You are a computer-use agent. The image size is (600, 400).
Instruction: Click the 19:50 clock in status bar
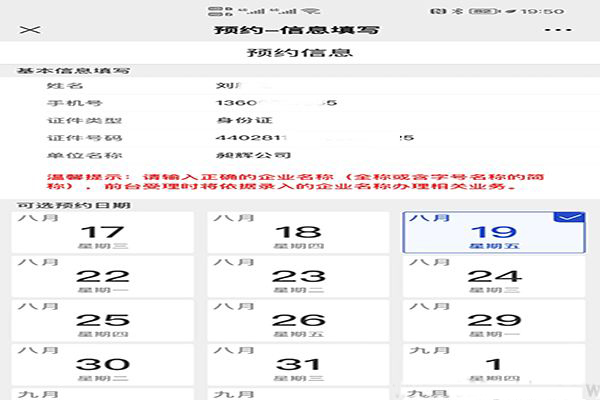tap(543, 11)
